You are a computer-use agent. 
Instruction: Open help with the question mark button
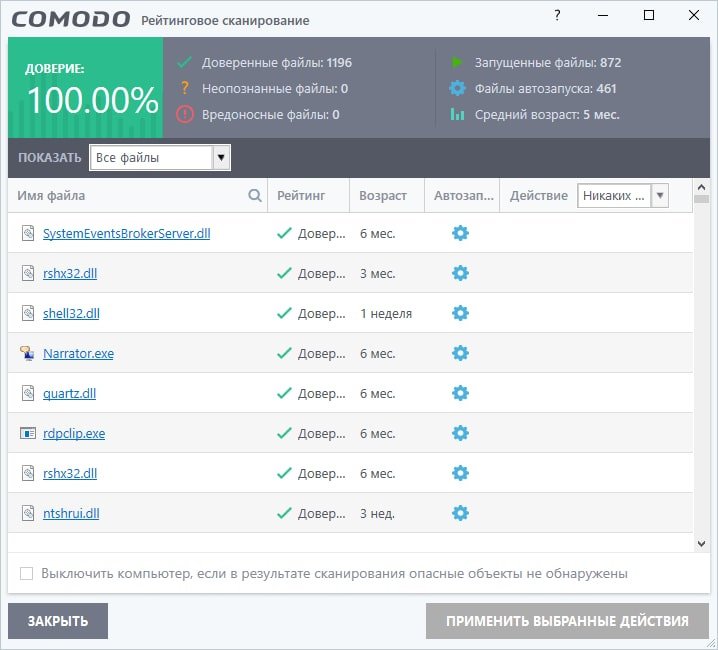[x=557, y=16]
